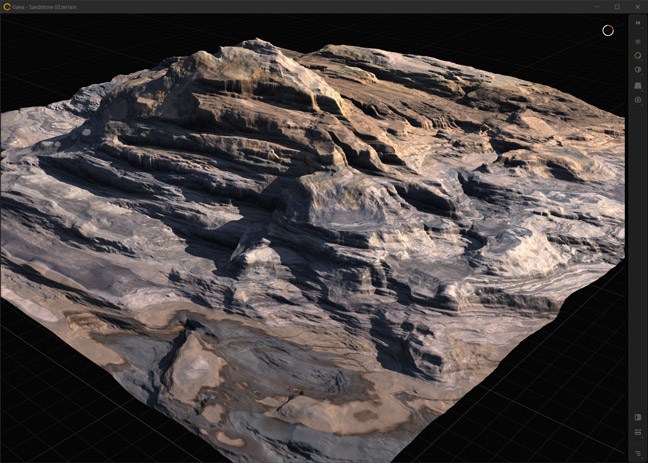This screenshot has width=648, height=463.
Task: Toggle the half-shaded circle display icon
Action: [638, 70]
